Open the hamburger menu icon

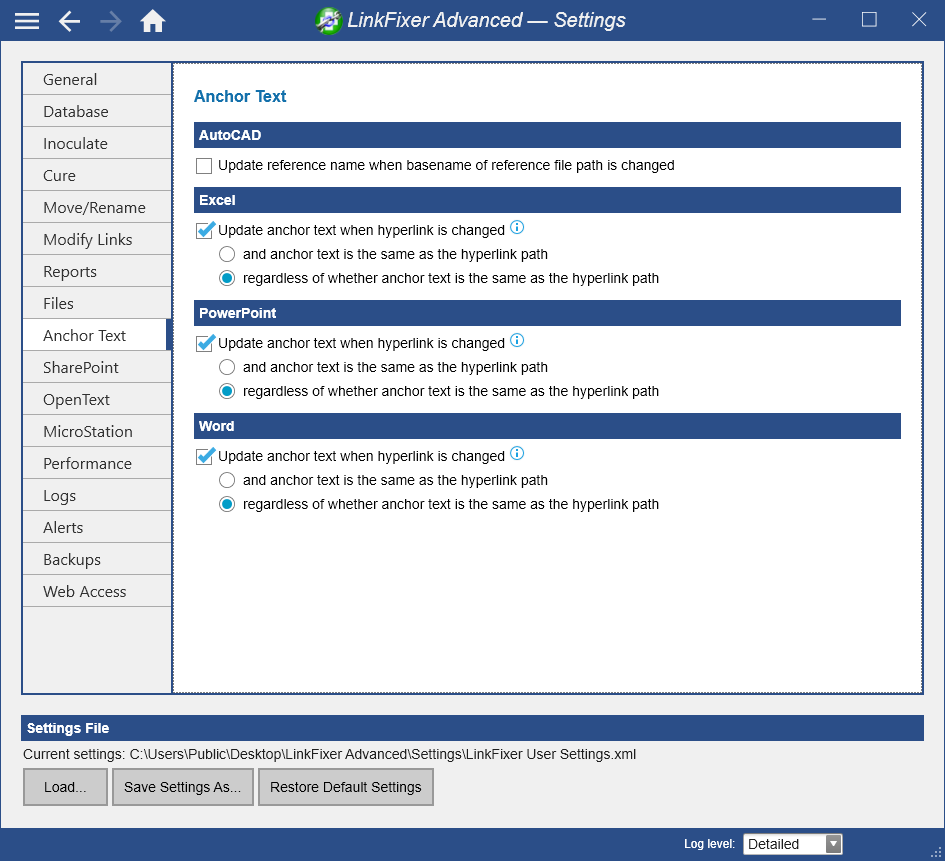click(27, 21)
